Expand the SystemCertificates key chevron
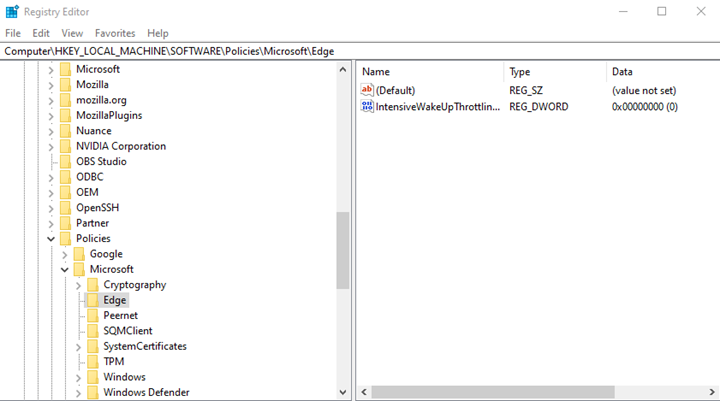This screenshot has width=720, height=401. point(78,347)
